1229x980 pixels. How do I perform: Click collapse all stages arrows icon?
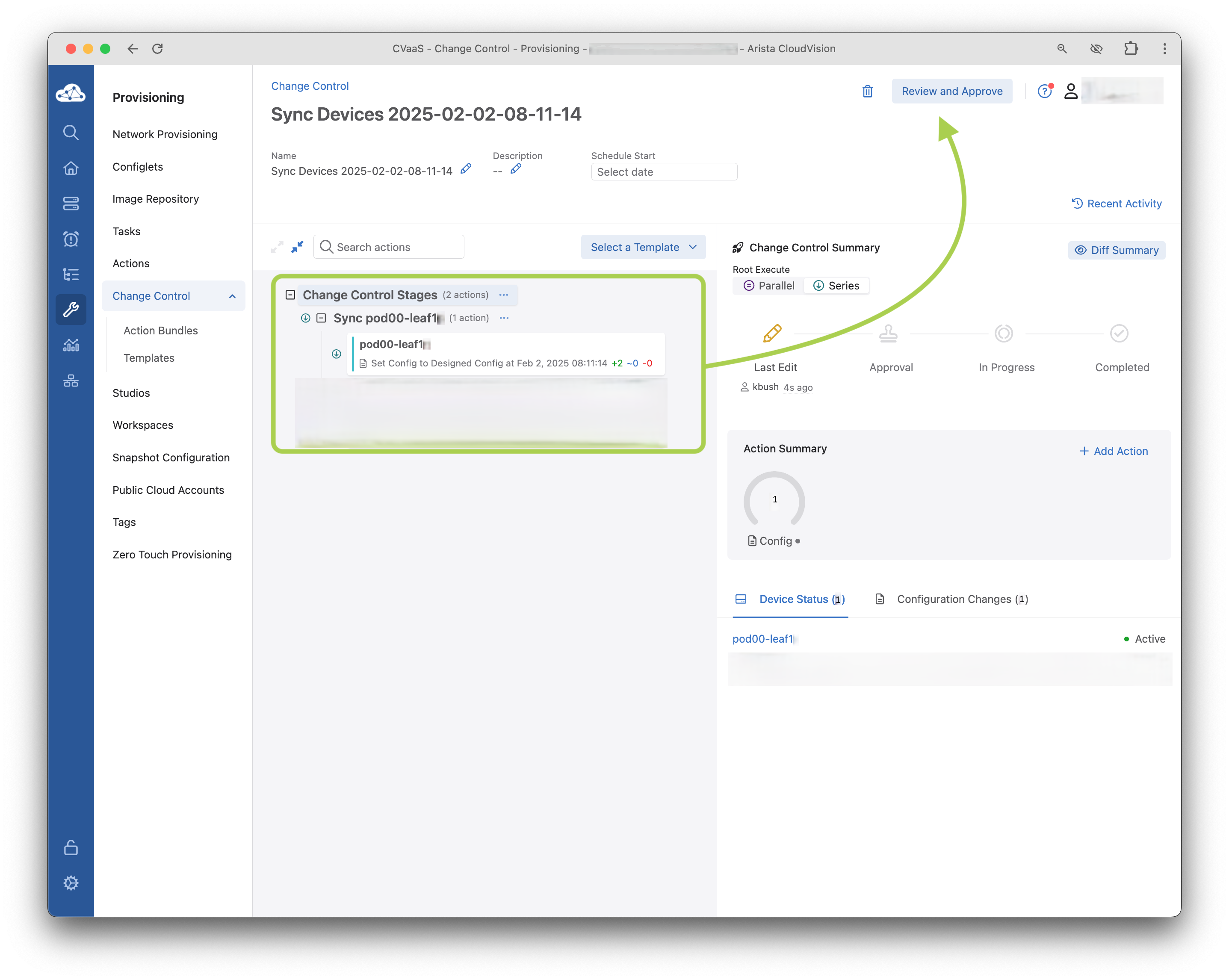click(x=297, y=247)
